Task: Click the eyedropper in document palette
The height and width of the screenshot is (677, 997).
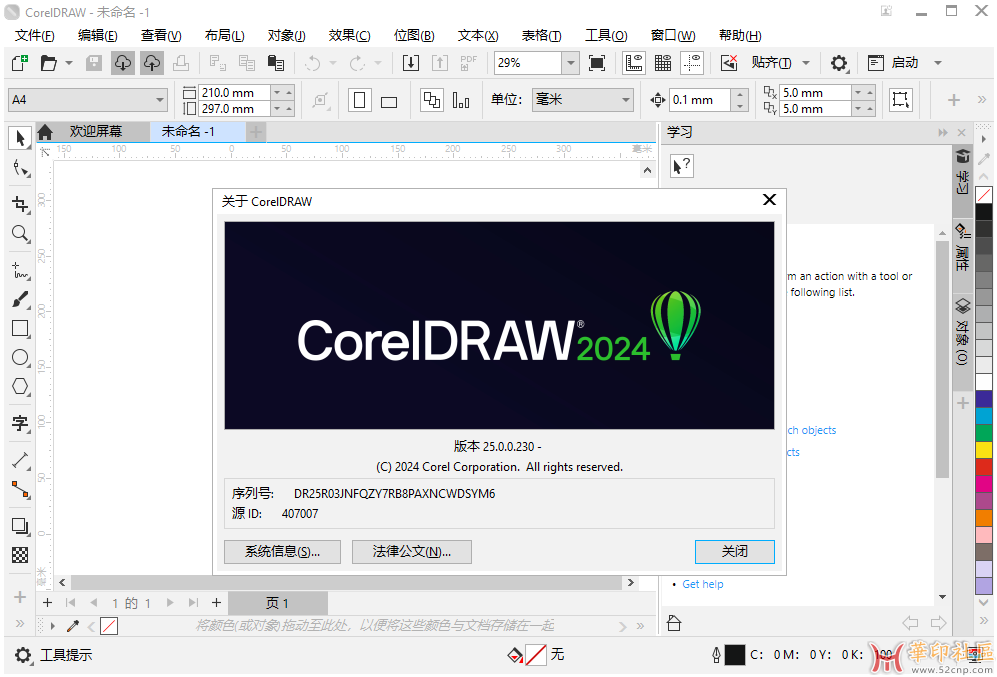Action: 73,626
